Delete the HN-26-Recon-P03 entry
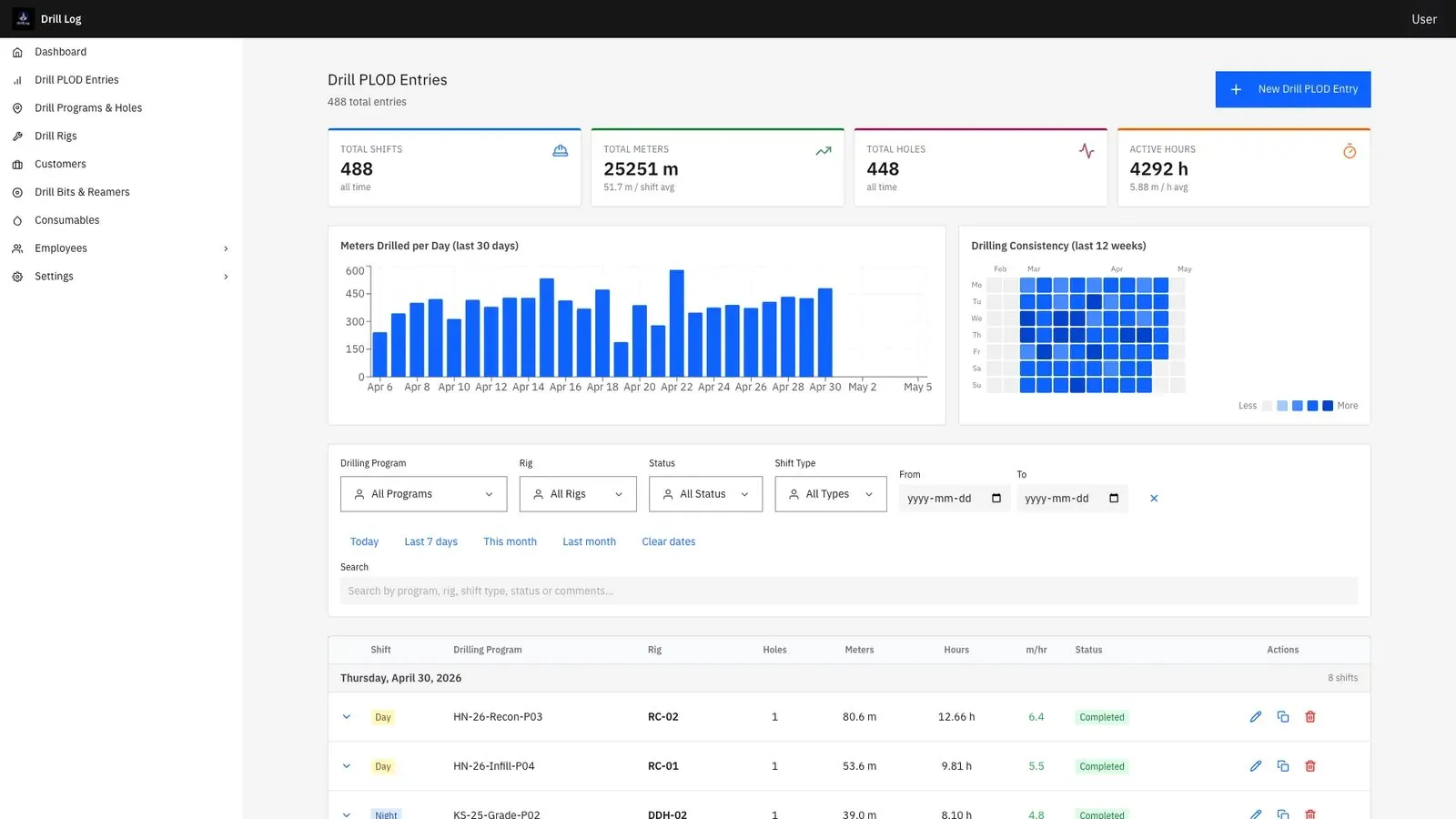 1310,717
